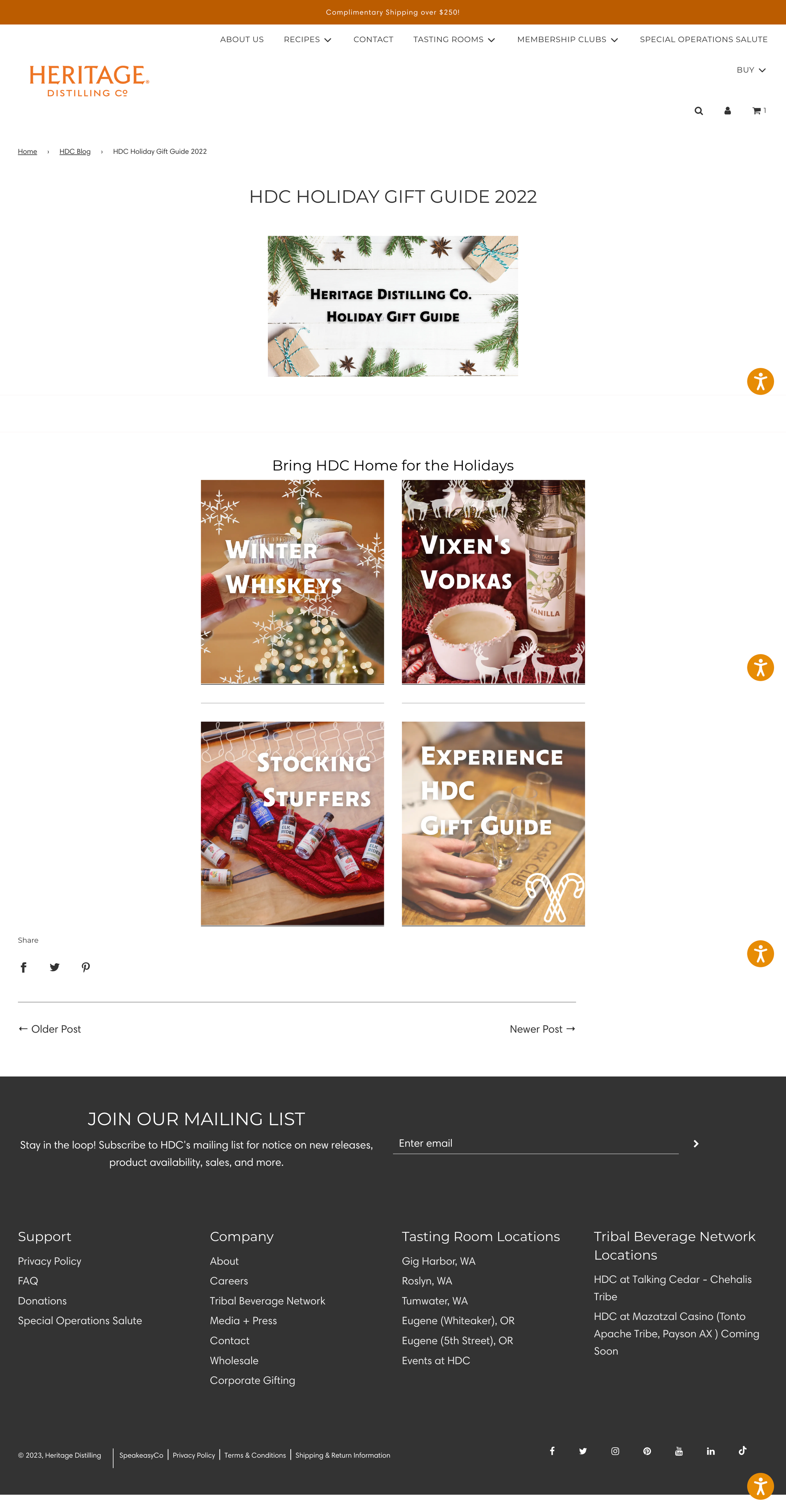Expand the Recipes dropdown menu
Image resolution: width=786 pixels, height=1512 pixels.
coord(307,39)
